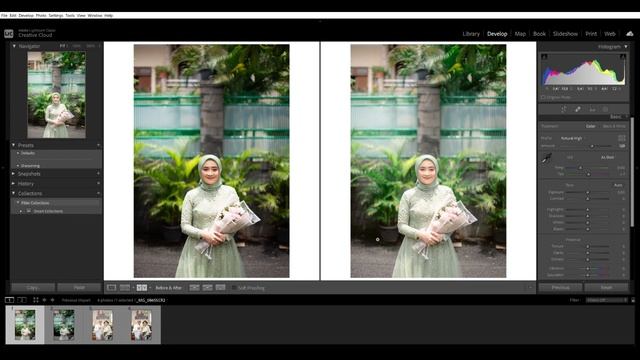This screenshot has width=640, height=360.
Task: Expand the Snapshots panel
Action: (x=13, y=173)
